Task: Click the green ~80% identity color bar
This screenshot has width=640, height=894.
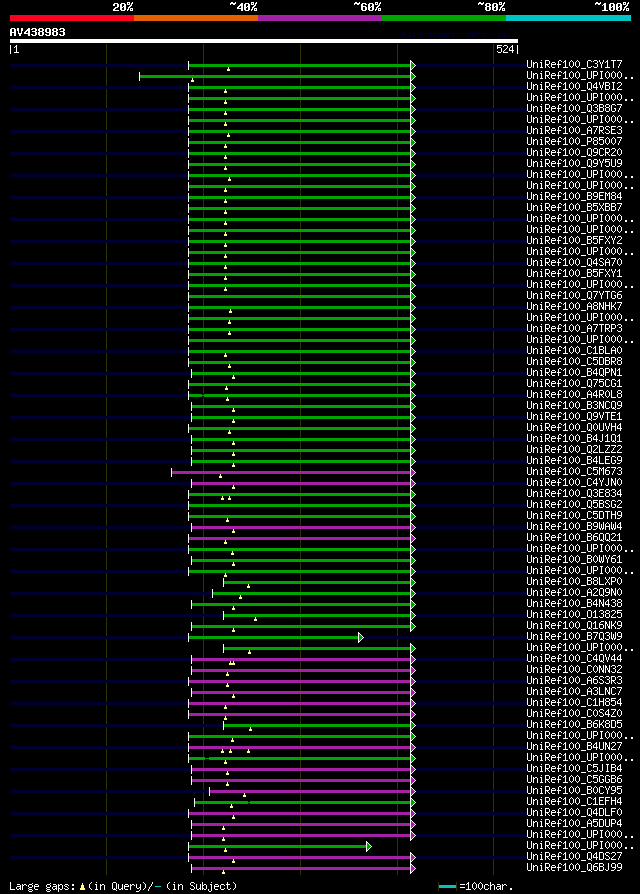Action: point(444,18)
